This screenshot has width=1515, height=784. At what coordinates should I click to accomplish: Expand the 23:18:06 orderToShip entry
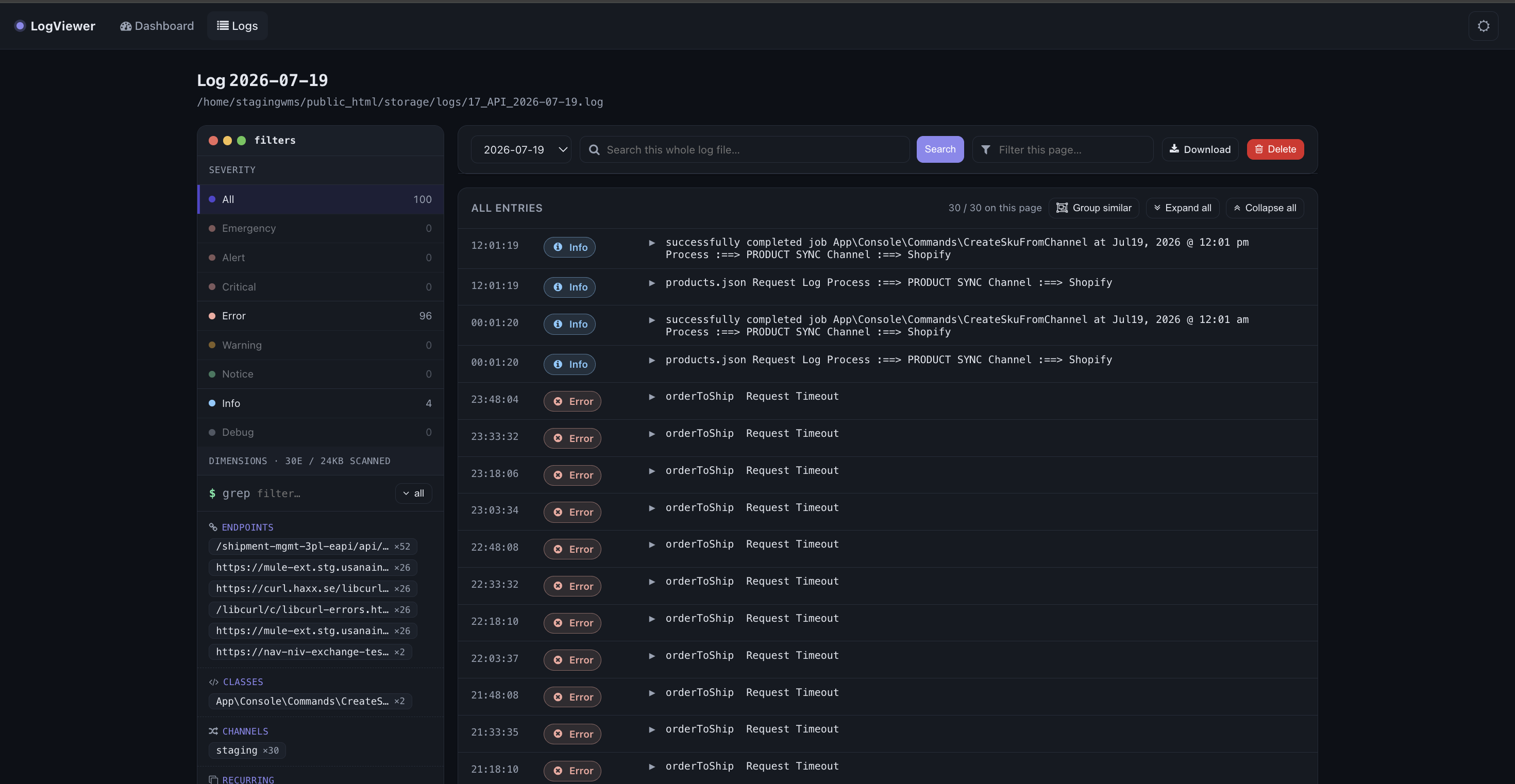(x=652, y=471)
